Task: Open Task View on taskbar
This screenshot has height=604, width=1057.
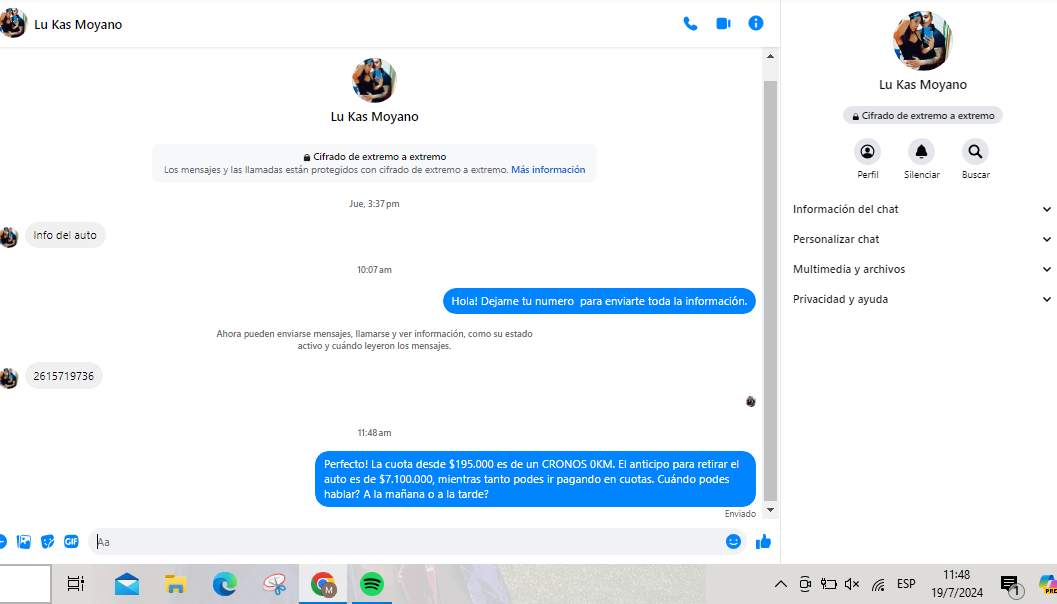Action: point(76,584)
